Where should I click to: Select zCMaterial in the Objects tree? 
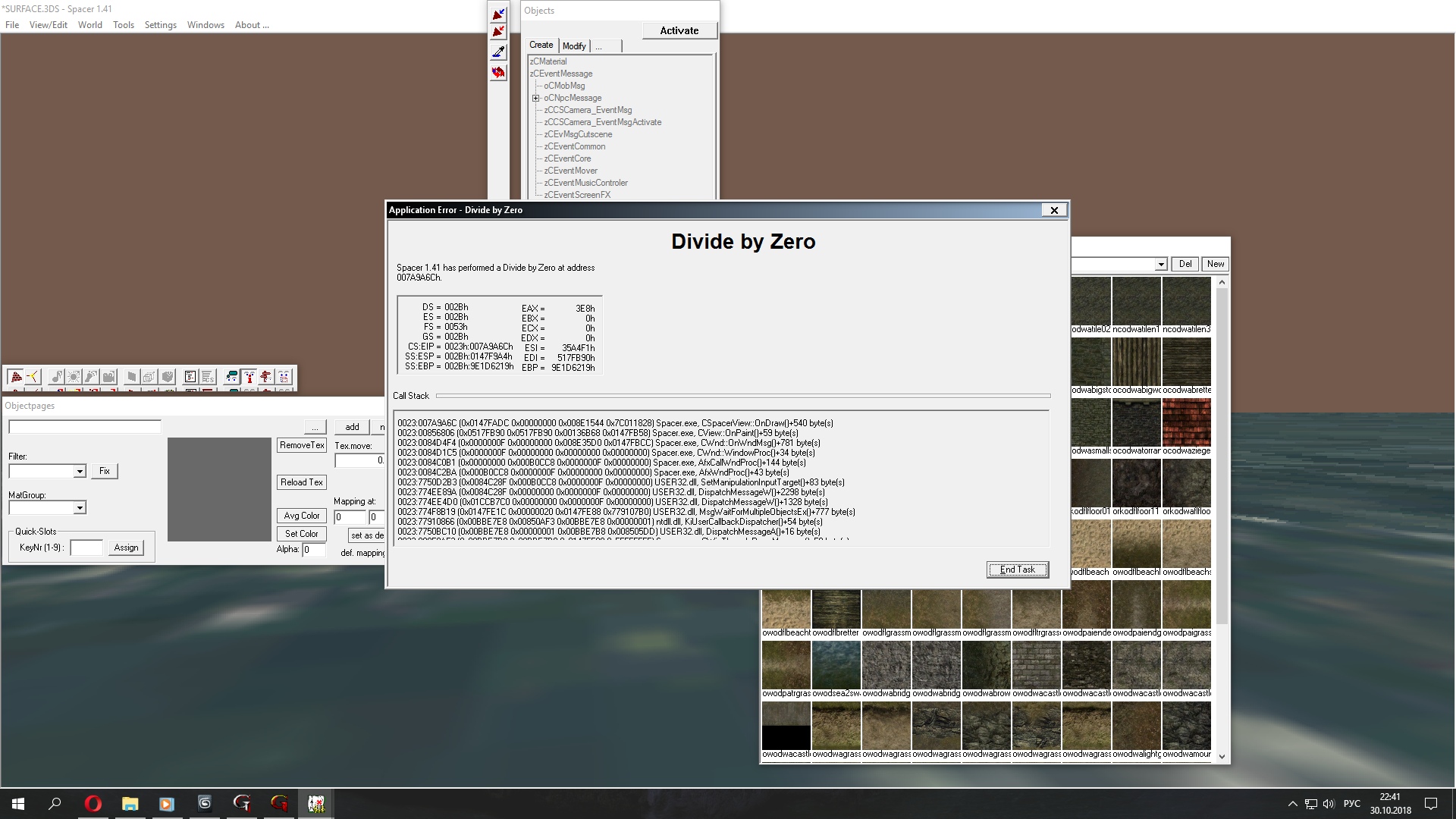click(548, 61)
